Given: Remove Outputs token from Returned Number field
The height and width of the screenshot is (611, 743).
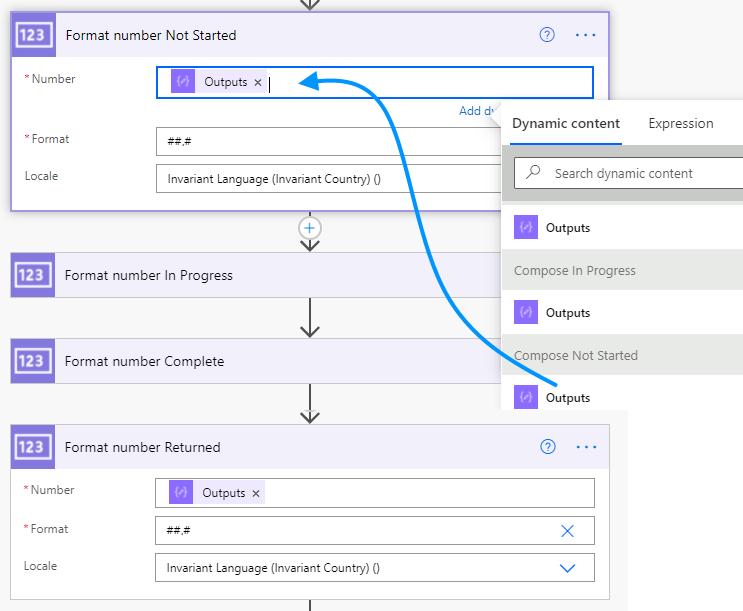Looking at the screenshot, I should click(256, 493).
